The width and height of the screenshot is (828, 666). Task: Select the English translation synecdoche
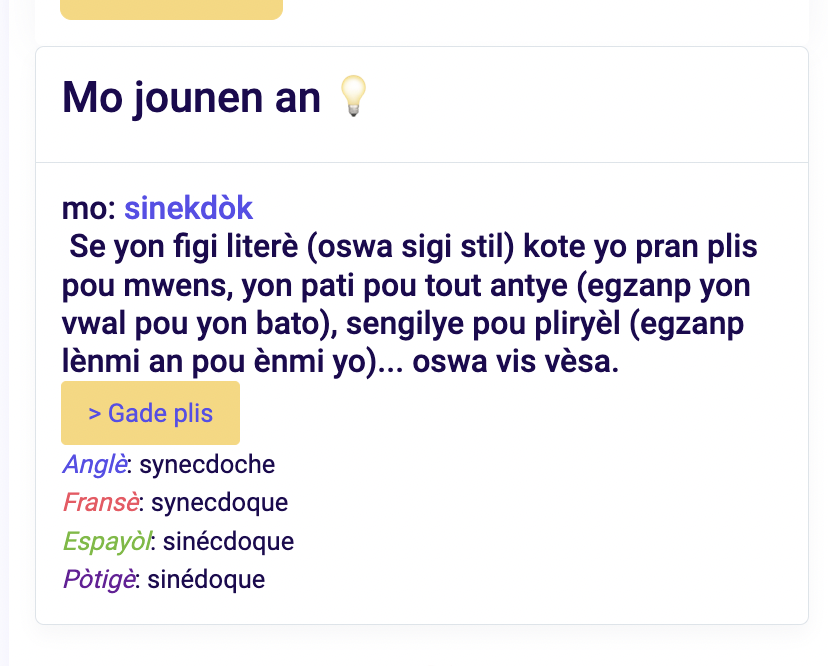click(207, 465)
